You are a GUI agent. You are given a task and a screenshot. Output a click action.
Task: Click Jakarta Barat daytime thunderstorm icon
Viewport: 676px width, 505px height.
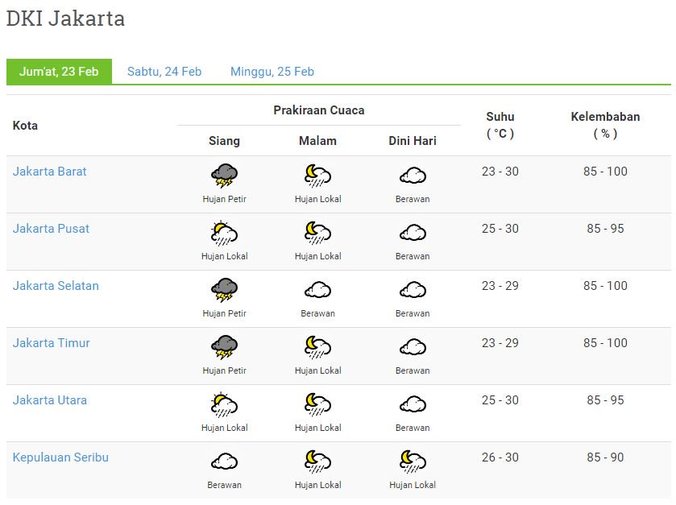[x=224, y=176]
